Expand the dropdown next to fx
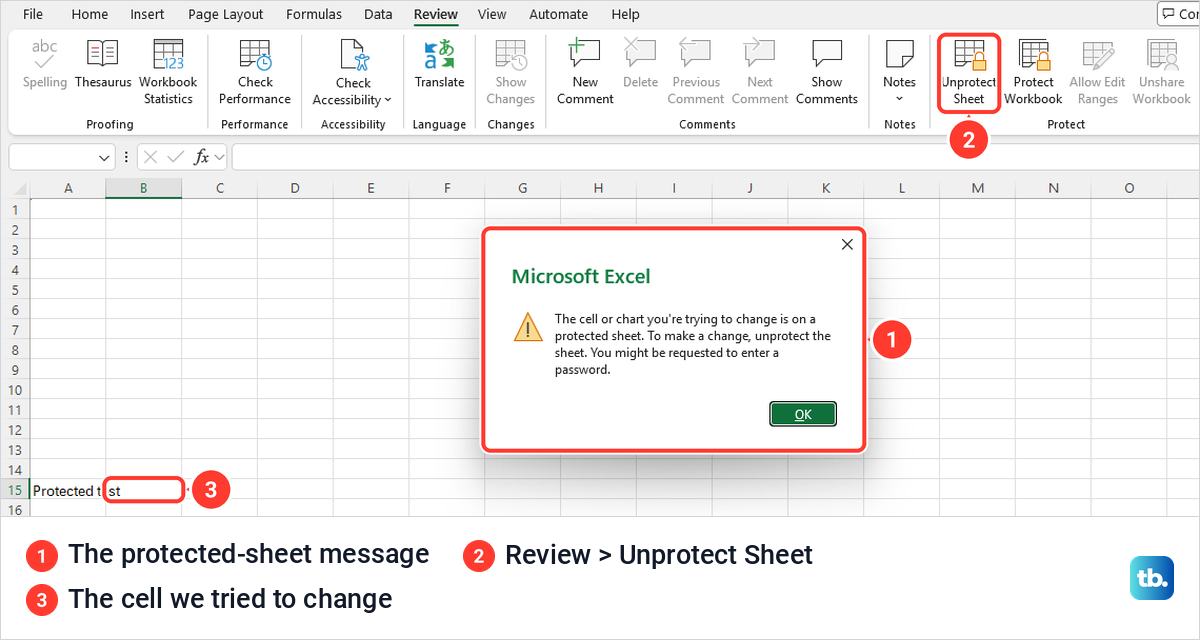Viewport: 1200px width, 640px height. click(219, 157)
